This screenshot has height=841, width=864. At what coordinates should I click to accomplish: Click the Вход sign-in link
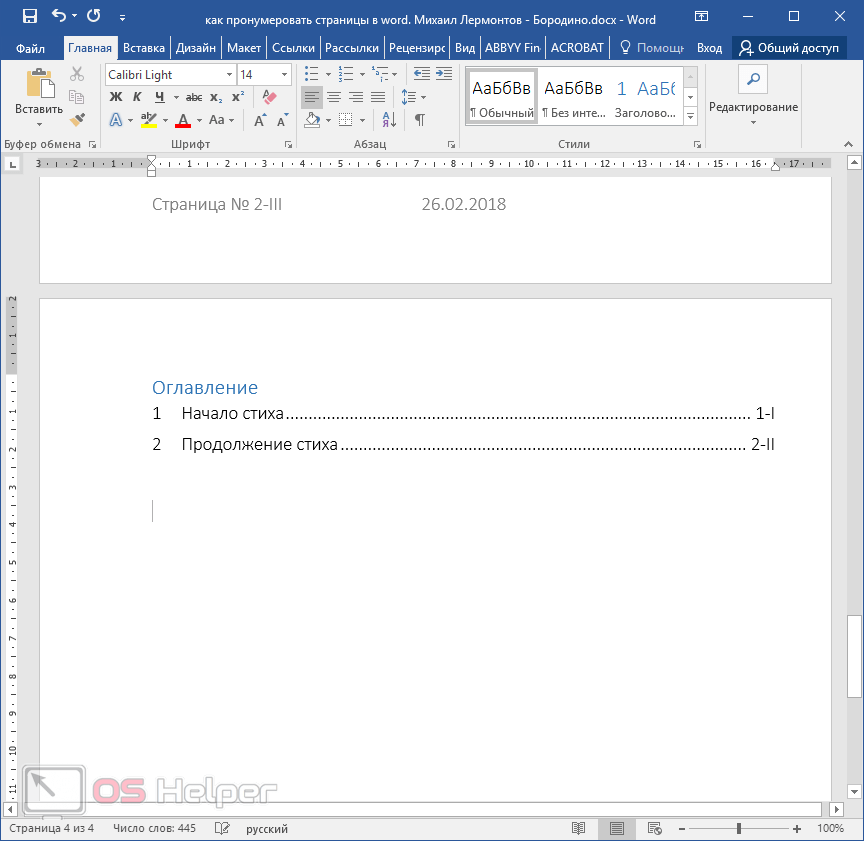pyautogui.click(x=709, y=48)
